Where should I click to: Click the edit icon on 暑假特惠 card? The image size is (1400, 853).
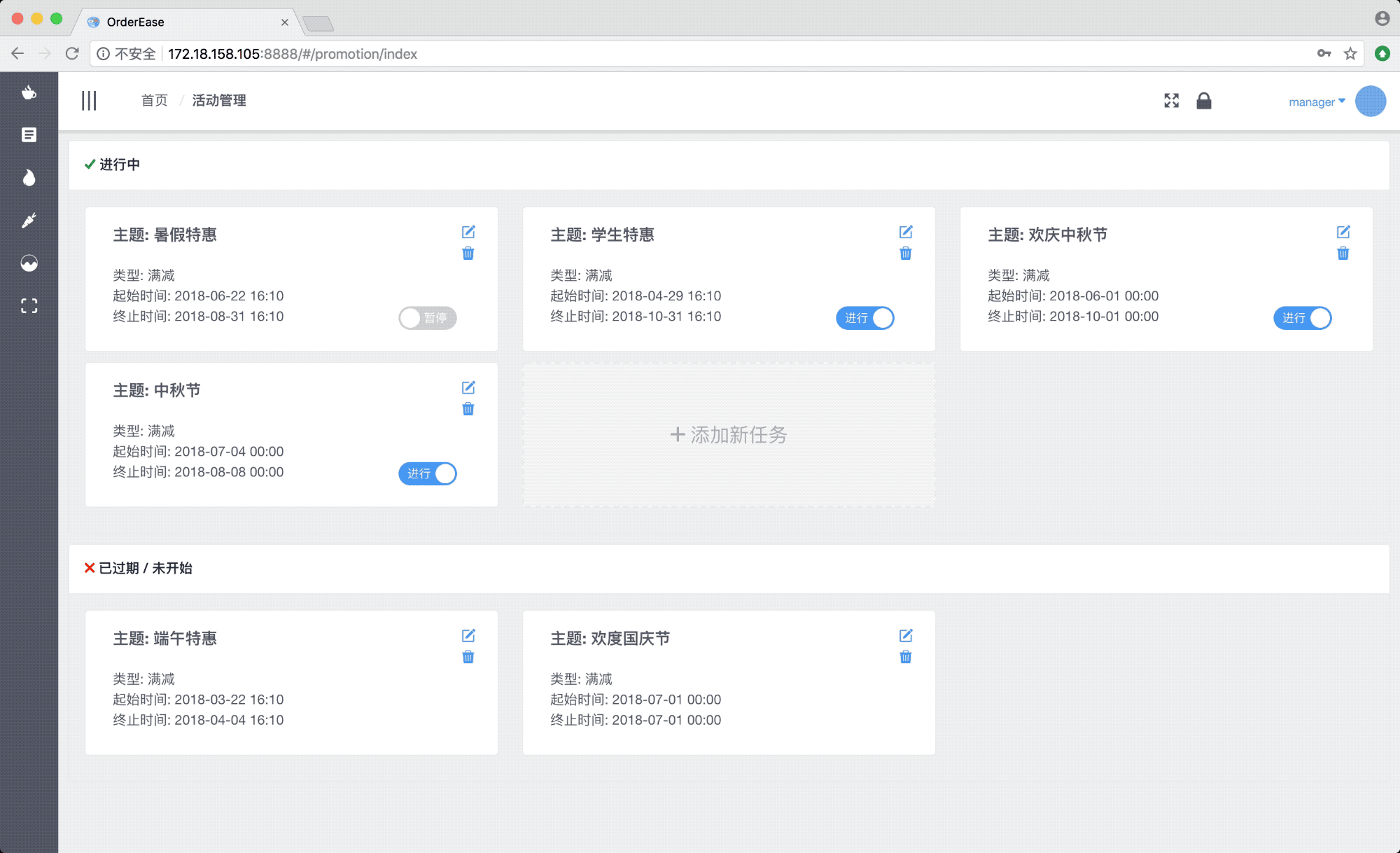pos(468,232)
